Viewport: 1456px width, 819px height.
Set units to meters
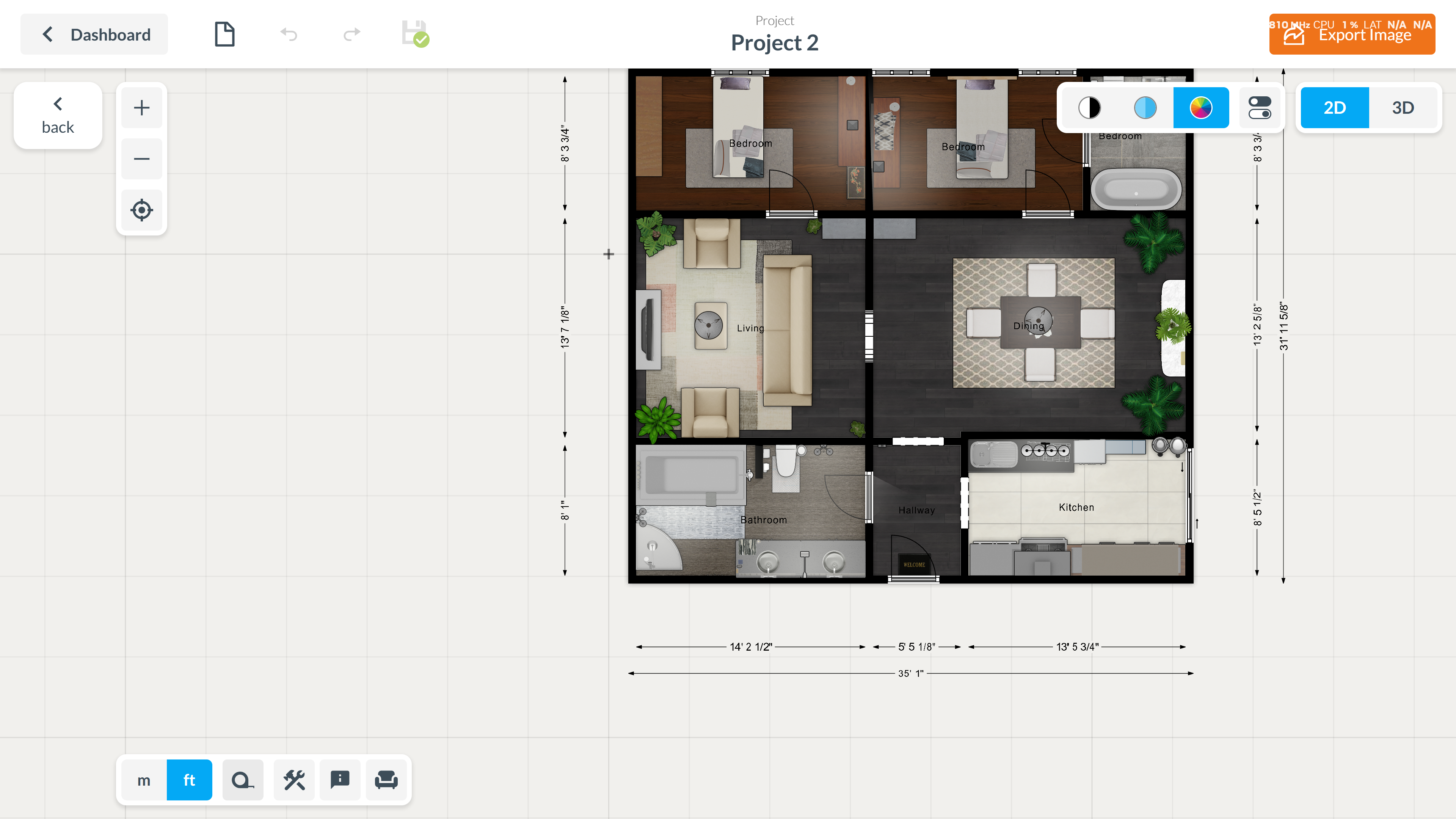(144, 780)
